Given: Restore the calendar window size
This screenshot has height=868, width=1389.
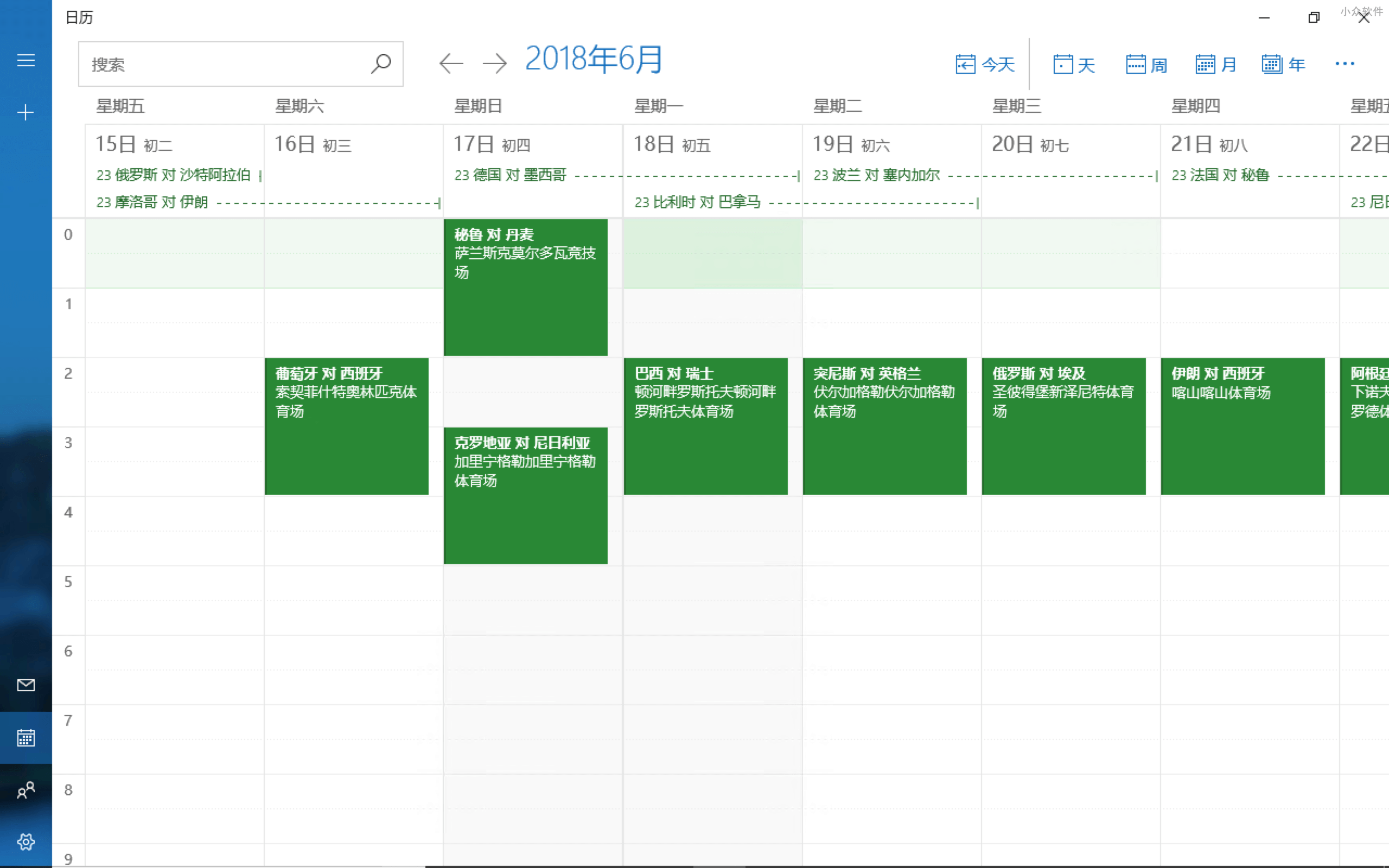Looking at the screenshot, I should tap(1314, 18).
